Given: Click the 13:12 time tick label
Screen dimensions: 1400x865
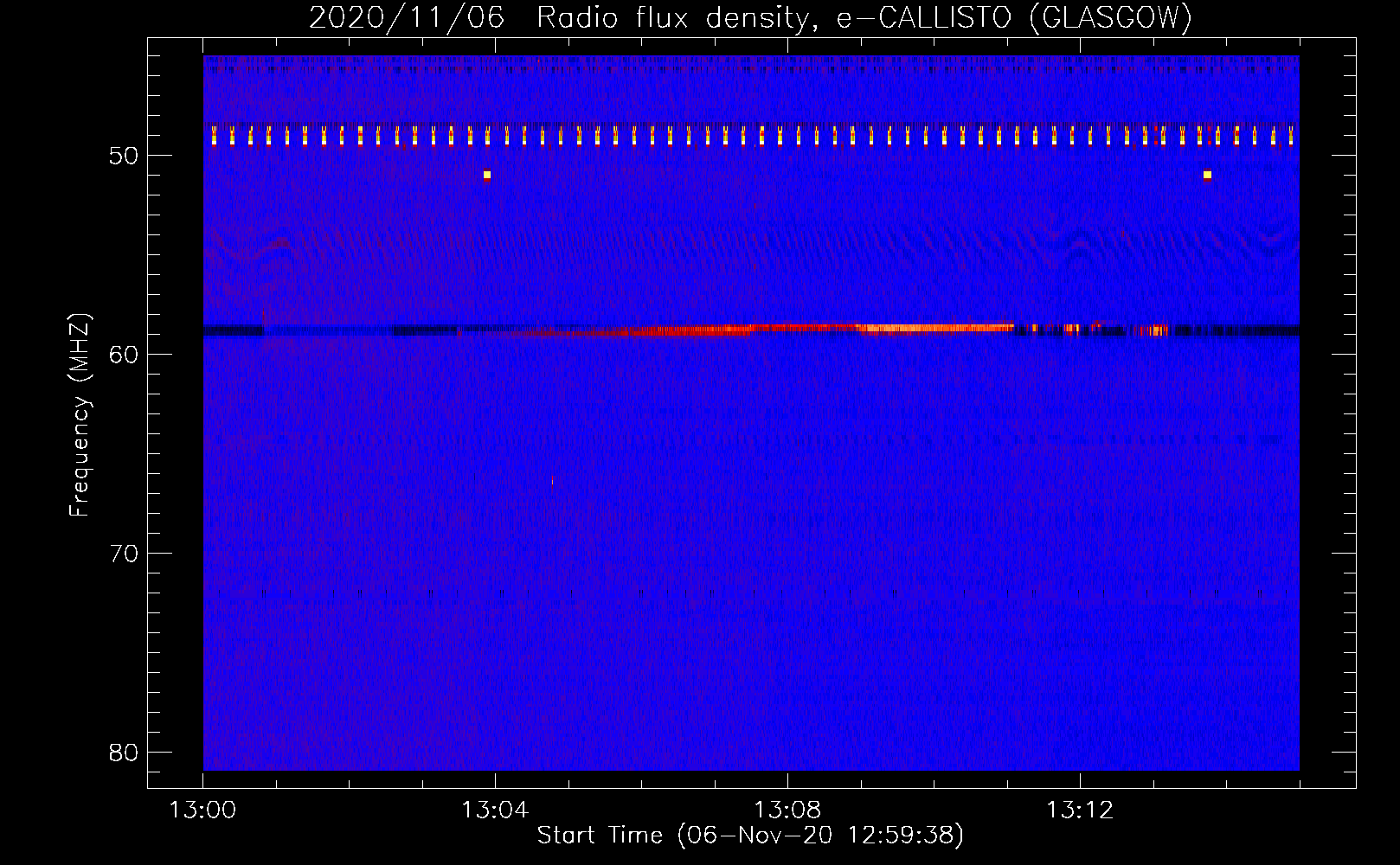Looking at the screenshot, I should coord(1080,811).
